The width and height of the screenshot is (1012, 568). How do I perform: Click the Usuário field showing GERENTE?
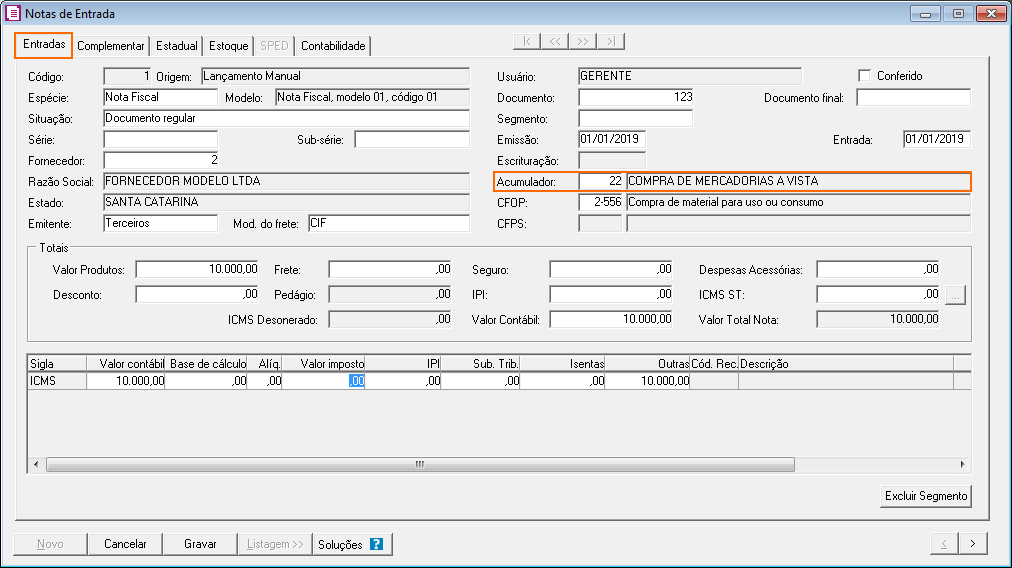(690, 76)
